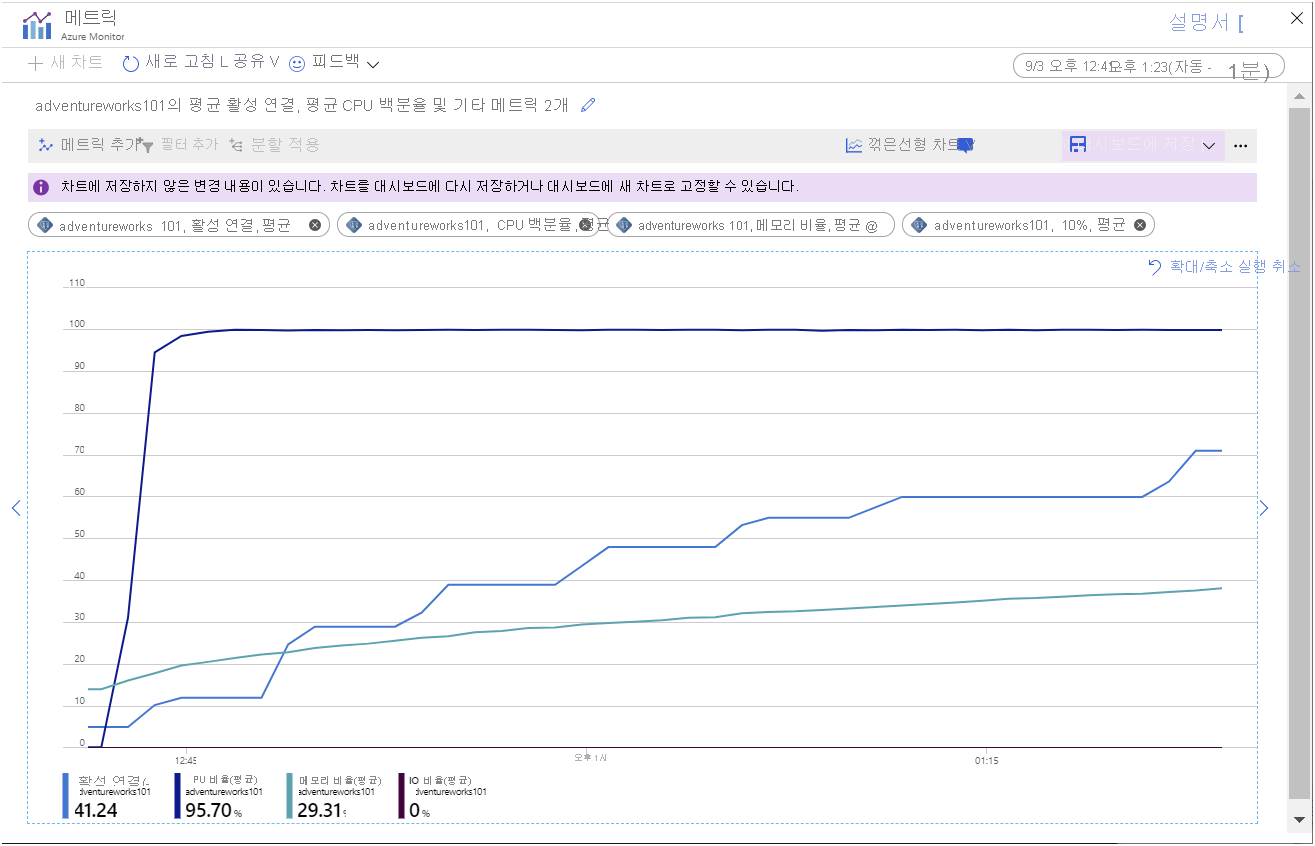Click the 95.70 legend value
Image resolution: width=1315 pixels, height=846 pixels.
point(208,810)
